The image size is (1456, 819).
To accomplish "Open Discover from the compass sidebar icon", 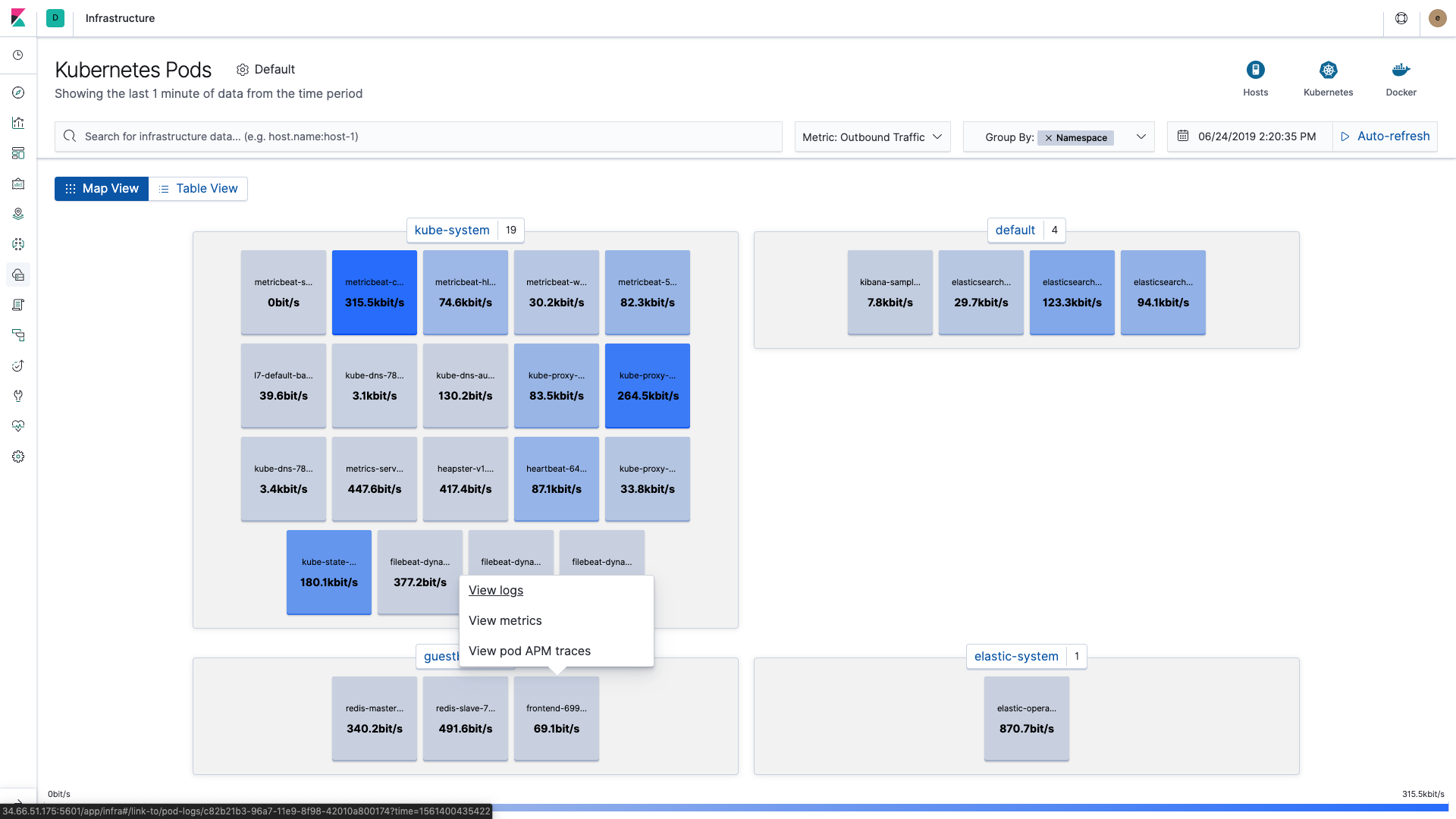I will (x=18, y=93).
